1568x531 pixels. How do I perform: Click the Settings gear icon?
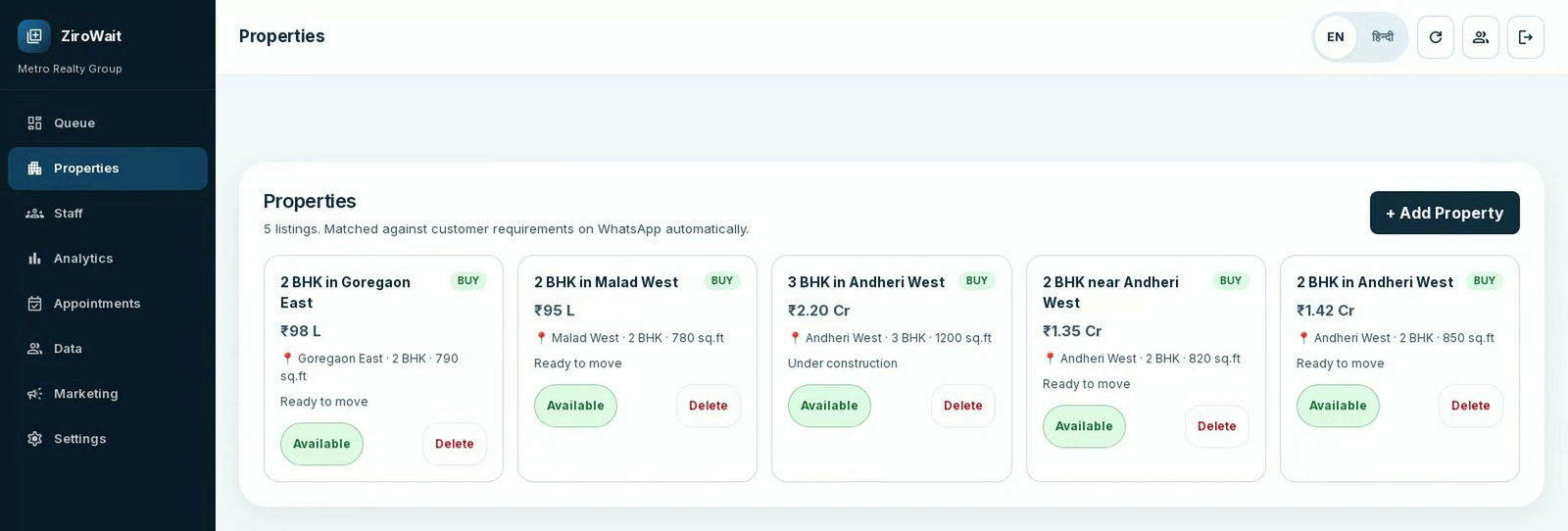tap(34, 438)
